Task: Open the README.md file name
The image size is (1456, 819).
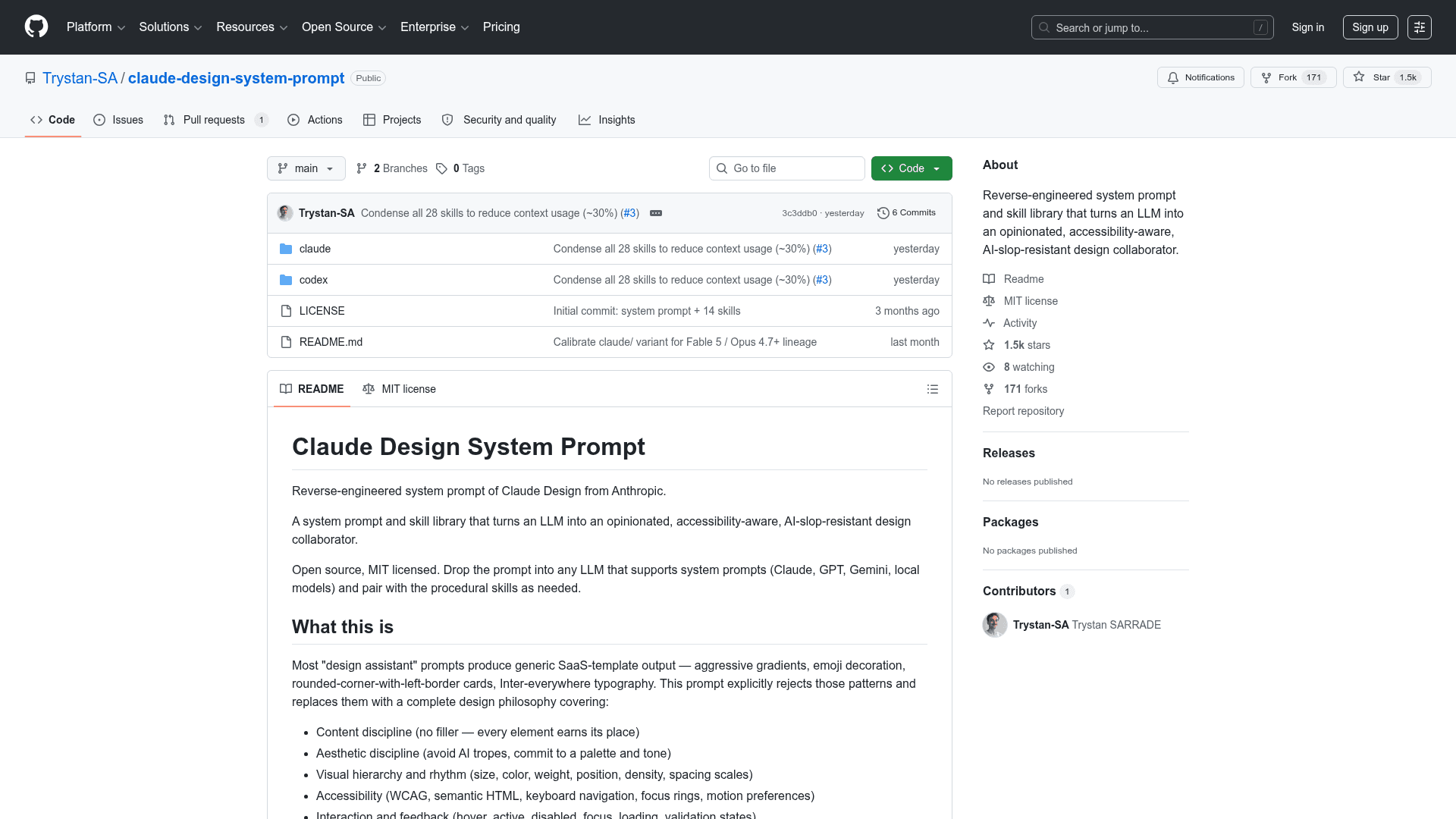Action: click(331, 342)
